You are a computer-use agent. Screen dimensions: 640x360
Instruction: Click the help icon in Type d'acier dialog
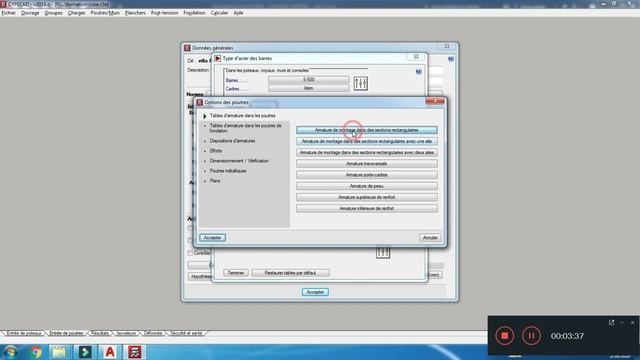pyautogui.click(x=418, y=72)
